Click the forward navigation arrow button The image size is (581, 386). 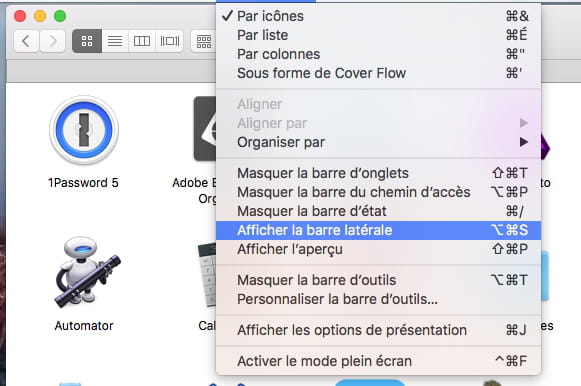(53, 41)
